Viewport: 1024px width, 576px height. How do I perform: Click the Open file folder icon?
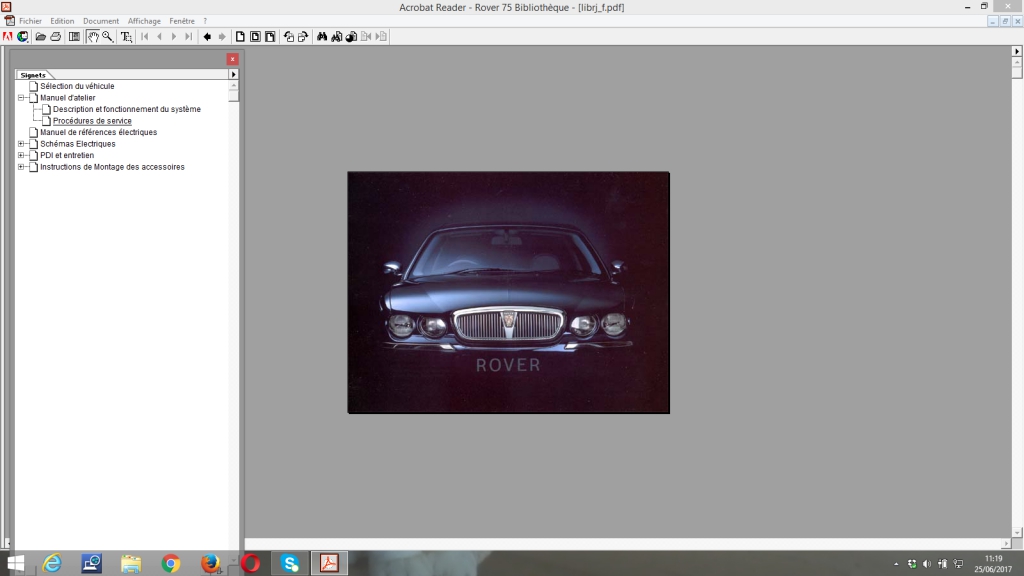(40, 37)
